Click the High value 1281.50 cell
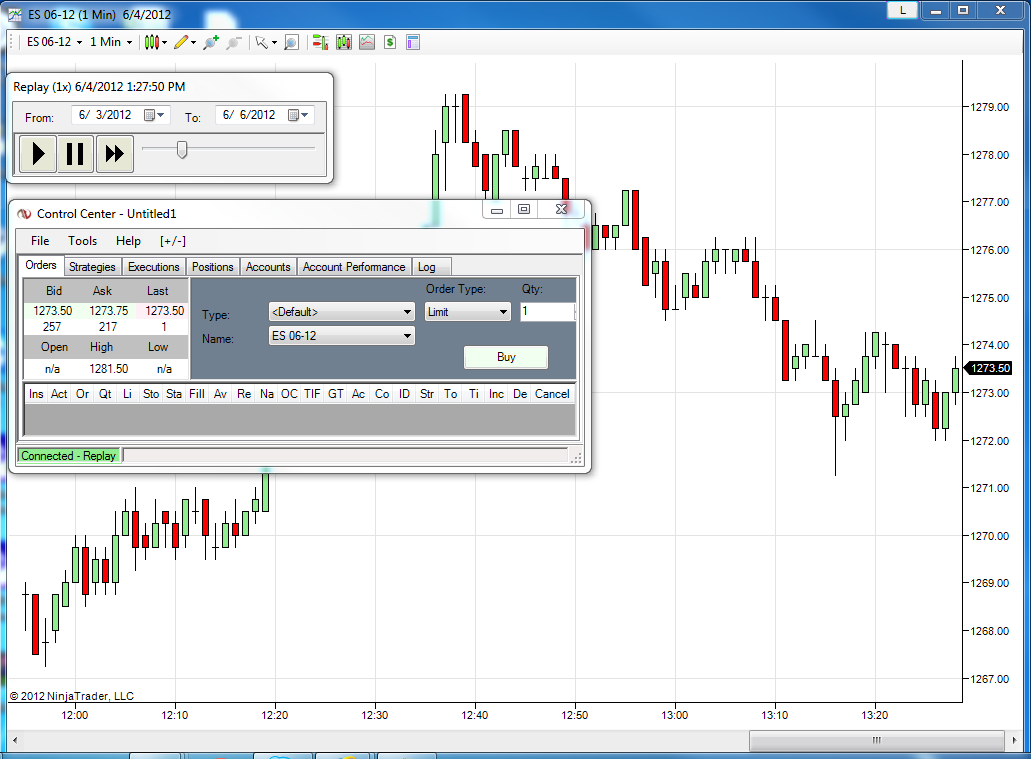The width and height of the screenshot is (1031, 759). tap(108, 369)
